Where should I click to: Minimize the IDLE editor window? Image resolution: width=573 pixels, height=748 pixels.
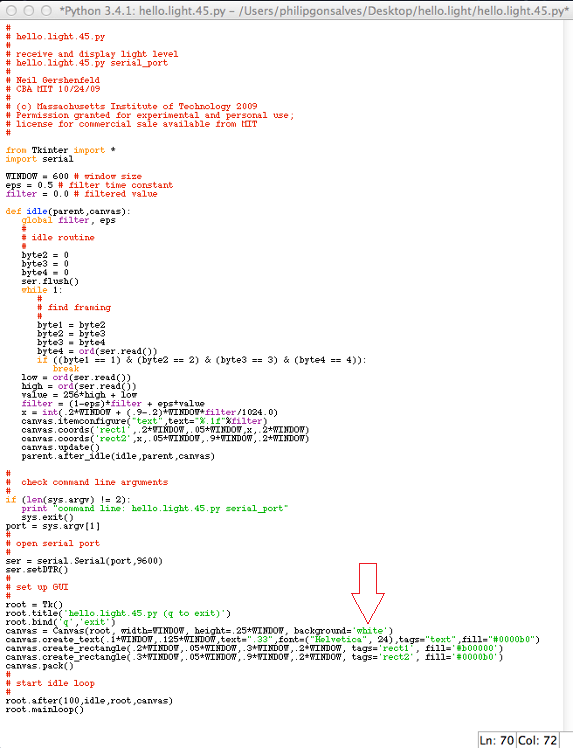pyautogui.click(x=29, y=10)
